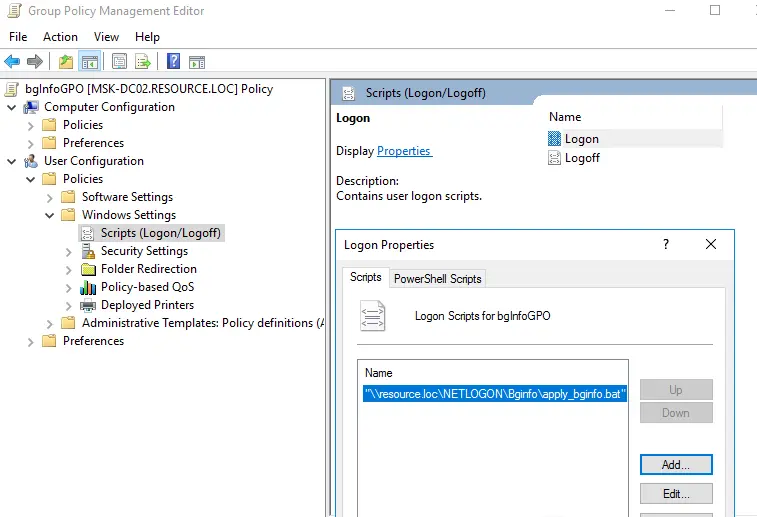
Task: Expand Policies under Computer Configuration
Action: click(x=30, y=126)
